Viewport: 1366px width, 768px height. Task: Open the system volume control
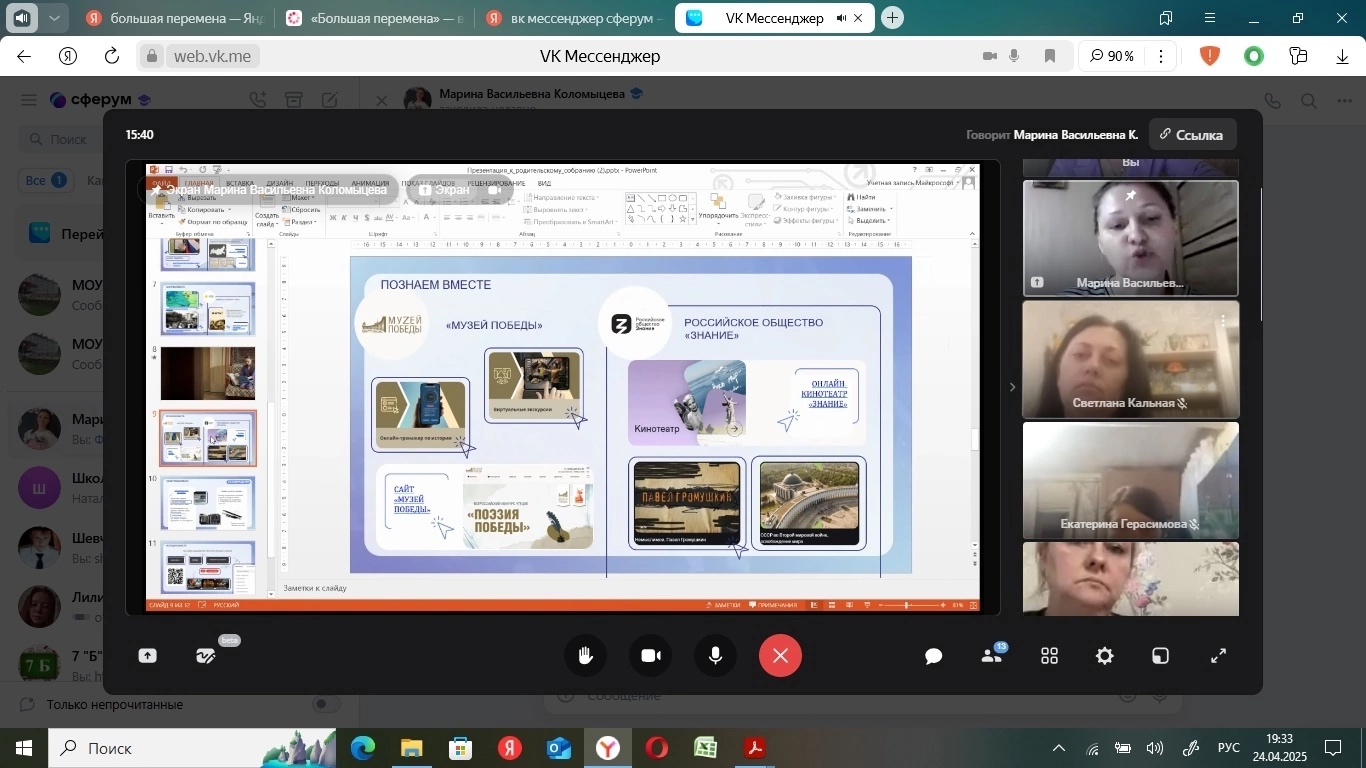pos(1155,748)
